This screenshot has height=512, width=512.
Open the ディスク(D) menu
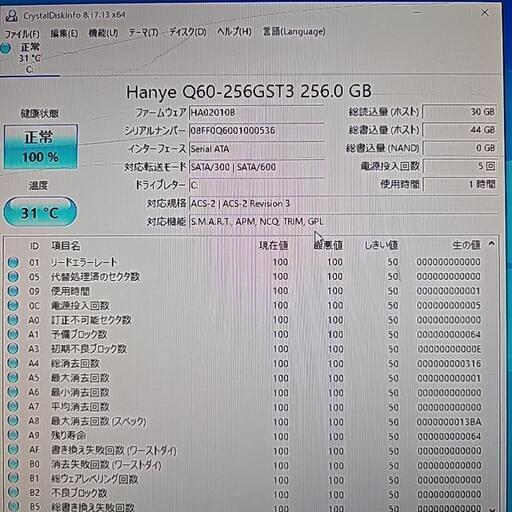click(188, 32)
